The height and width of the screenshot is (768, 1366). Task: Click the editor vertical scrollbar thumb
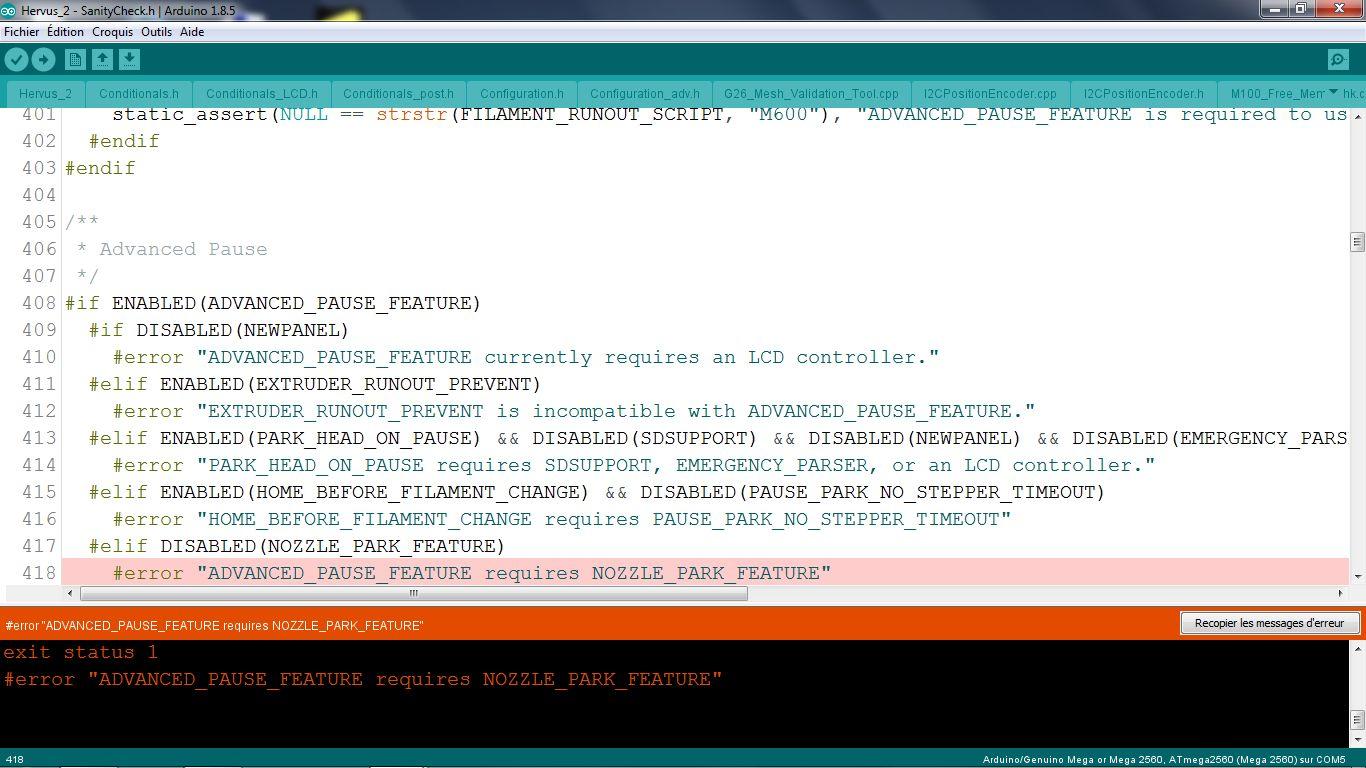[1357, 242]
